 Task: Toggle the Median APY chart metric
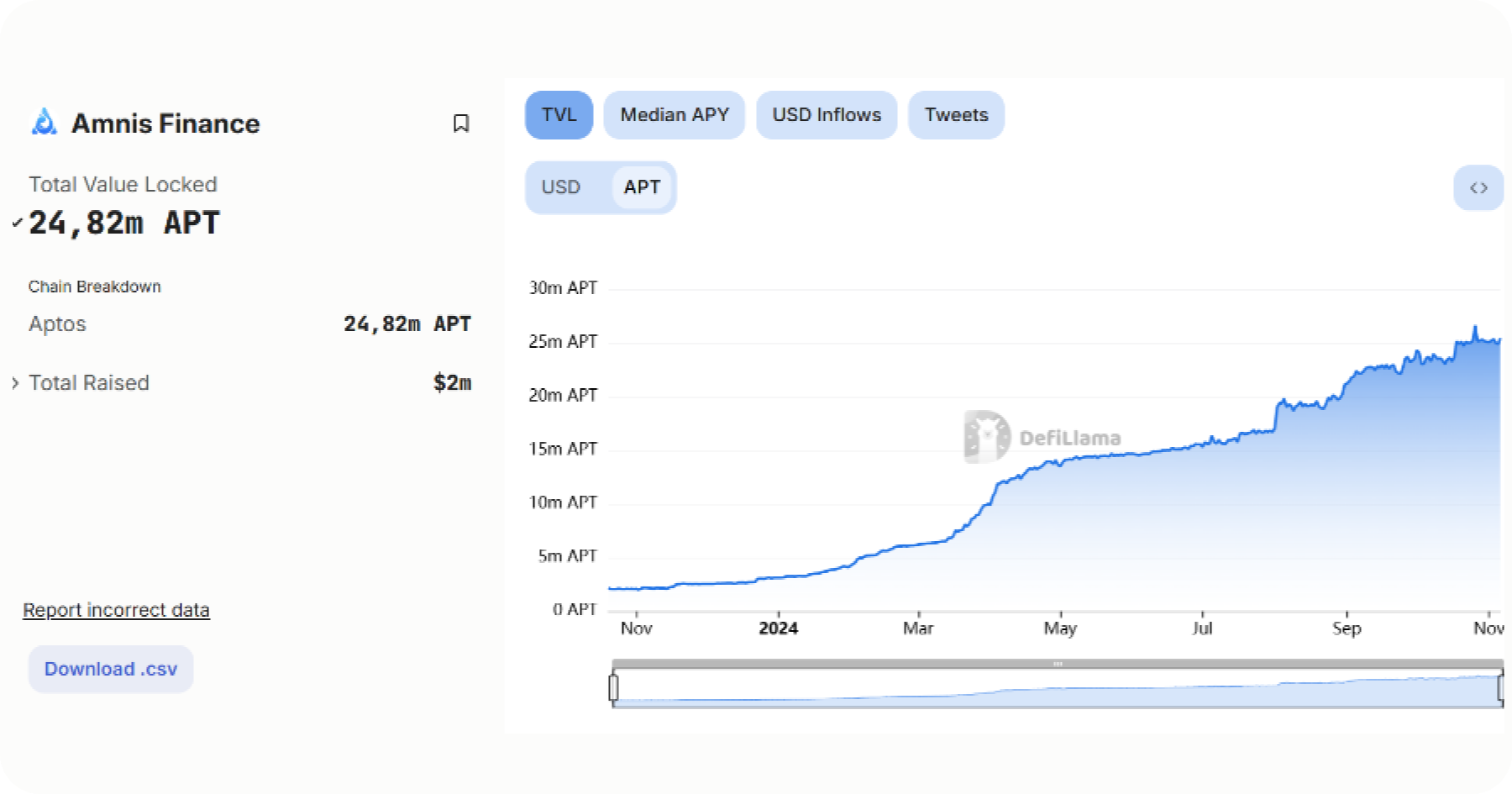coord(675,115)
